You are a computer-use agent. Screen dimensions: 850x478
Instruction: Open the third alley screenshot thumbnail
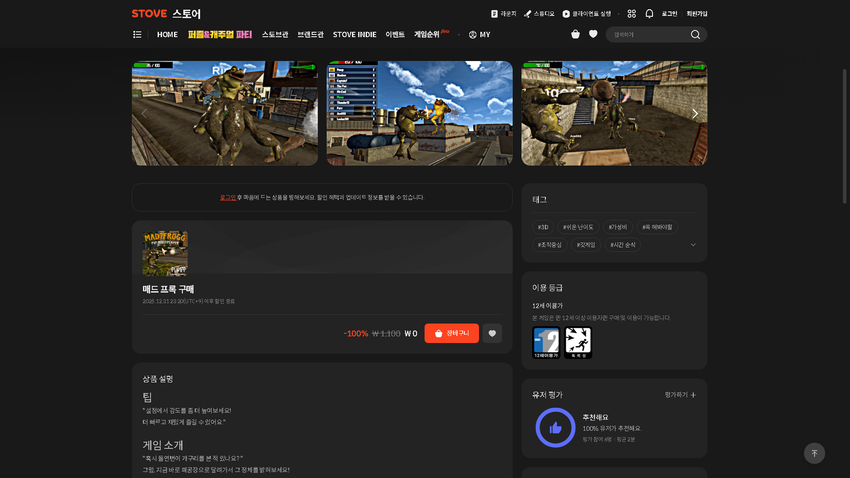point(614,113)
